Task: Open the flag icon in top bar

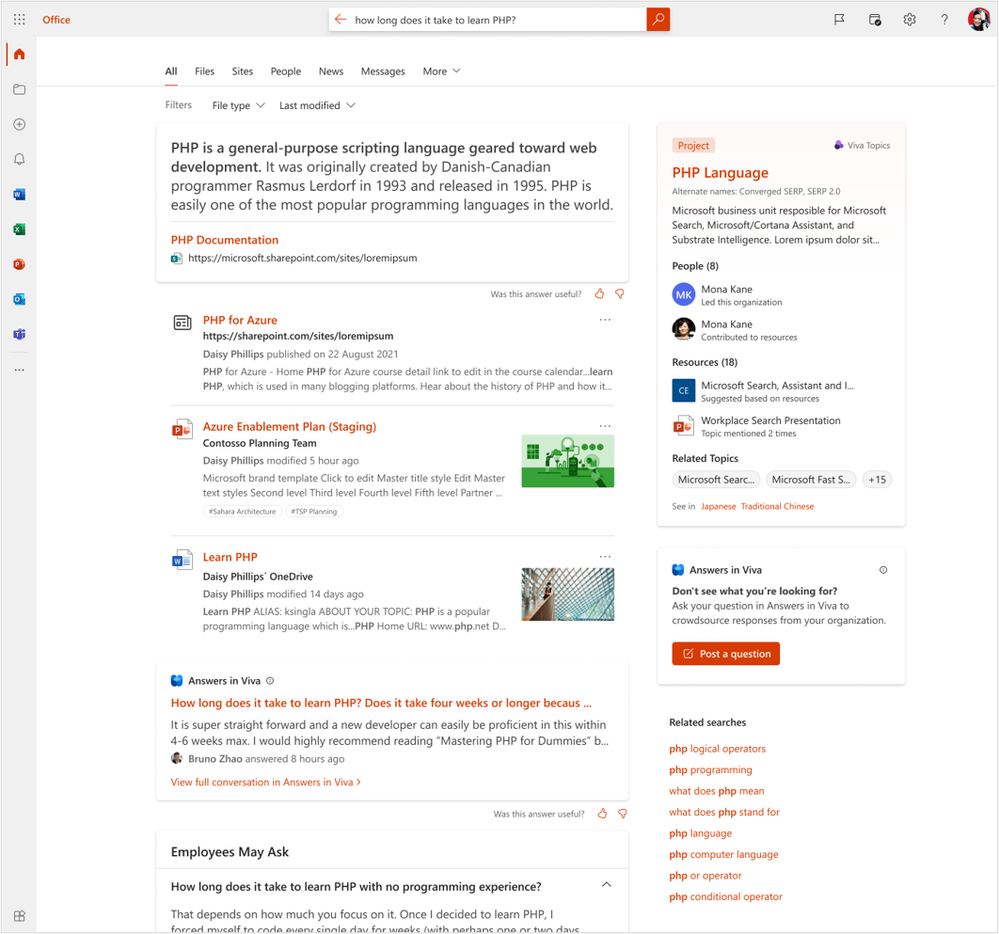Action: click(839, 20)
